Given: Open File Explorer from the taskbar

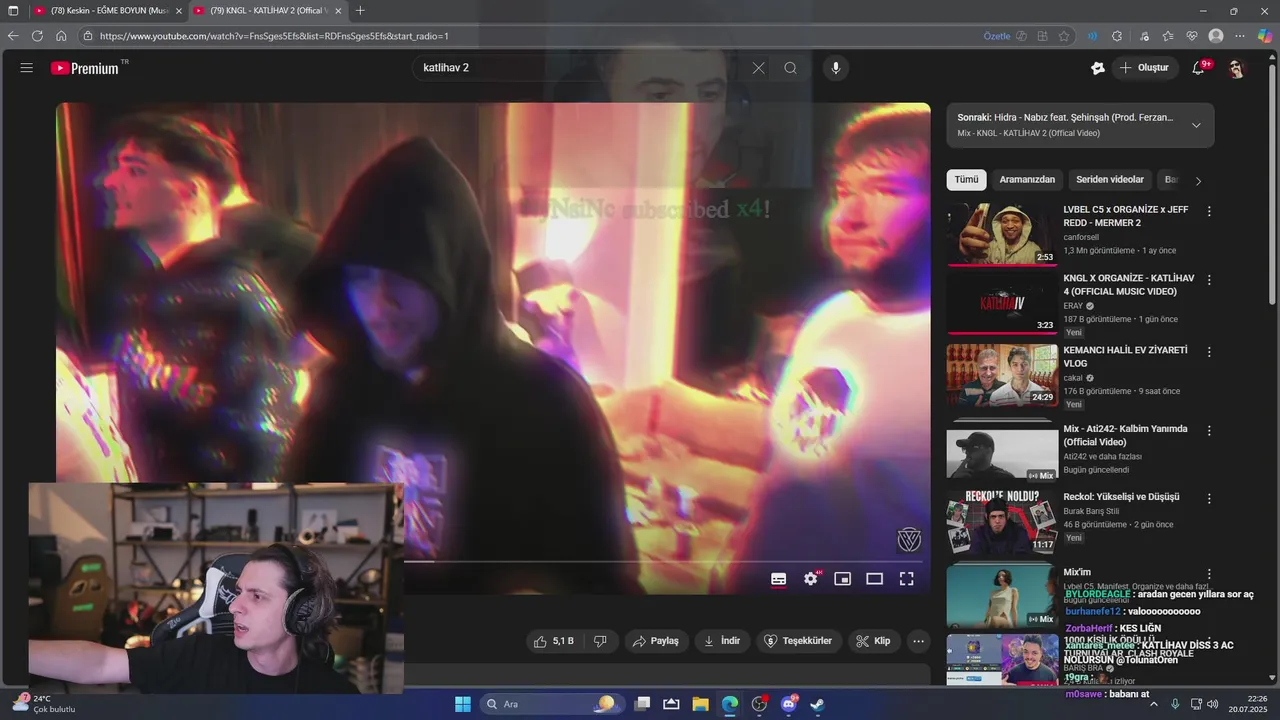Looking at the screenshot, I should click(700, 704).
